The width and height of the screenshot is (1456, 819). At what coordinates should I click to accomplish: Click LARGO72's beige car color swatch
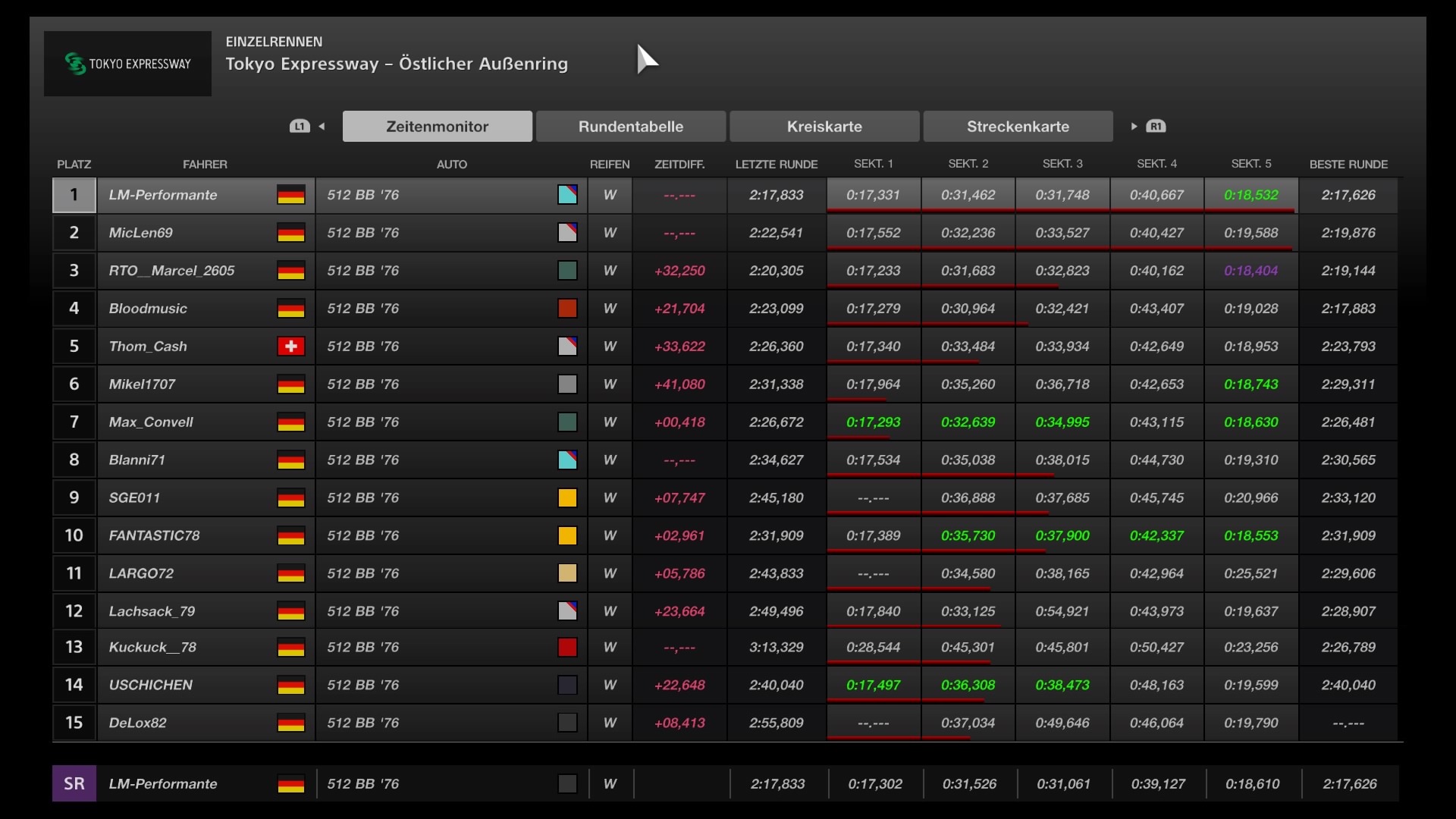567,573
